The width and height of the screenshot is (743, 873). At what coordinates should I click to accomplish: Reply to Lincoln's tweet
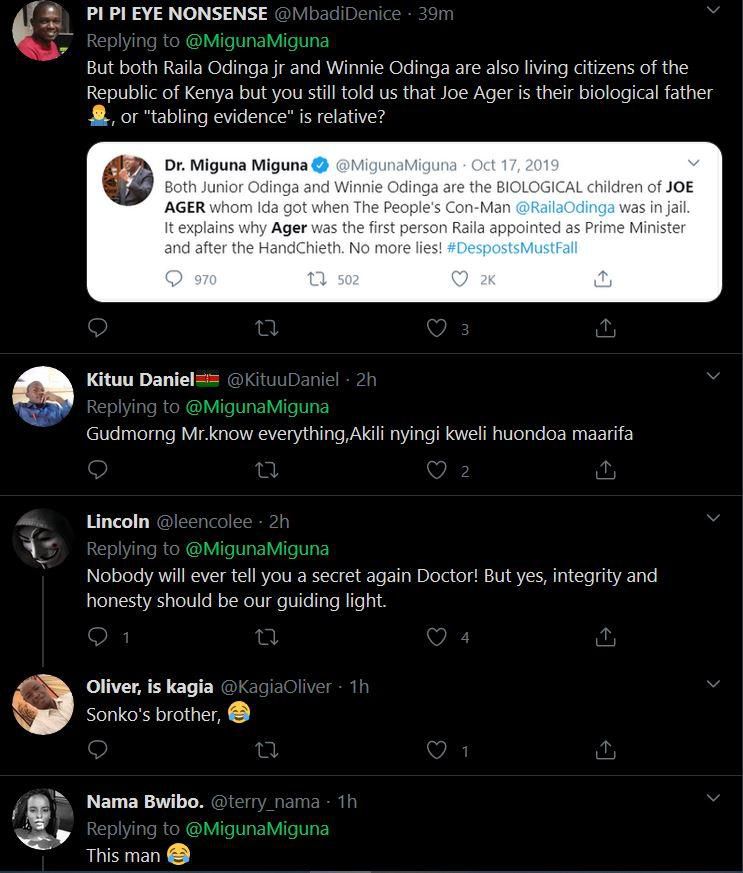click(x=98, y=636)
